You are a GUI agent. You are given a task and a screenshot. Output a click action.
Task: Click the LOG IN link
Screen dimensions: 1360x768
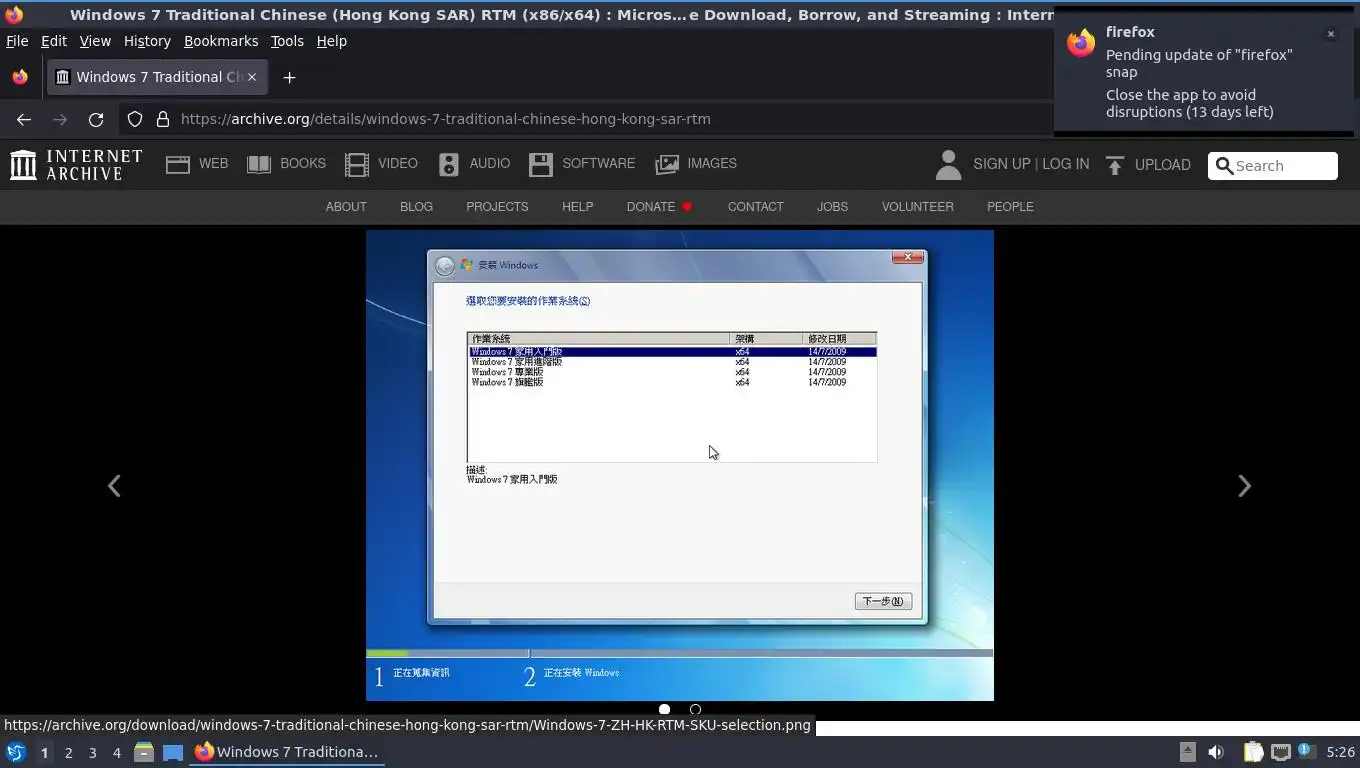click(x=1066, y=164)
